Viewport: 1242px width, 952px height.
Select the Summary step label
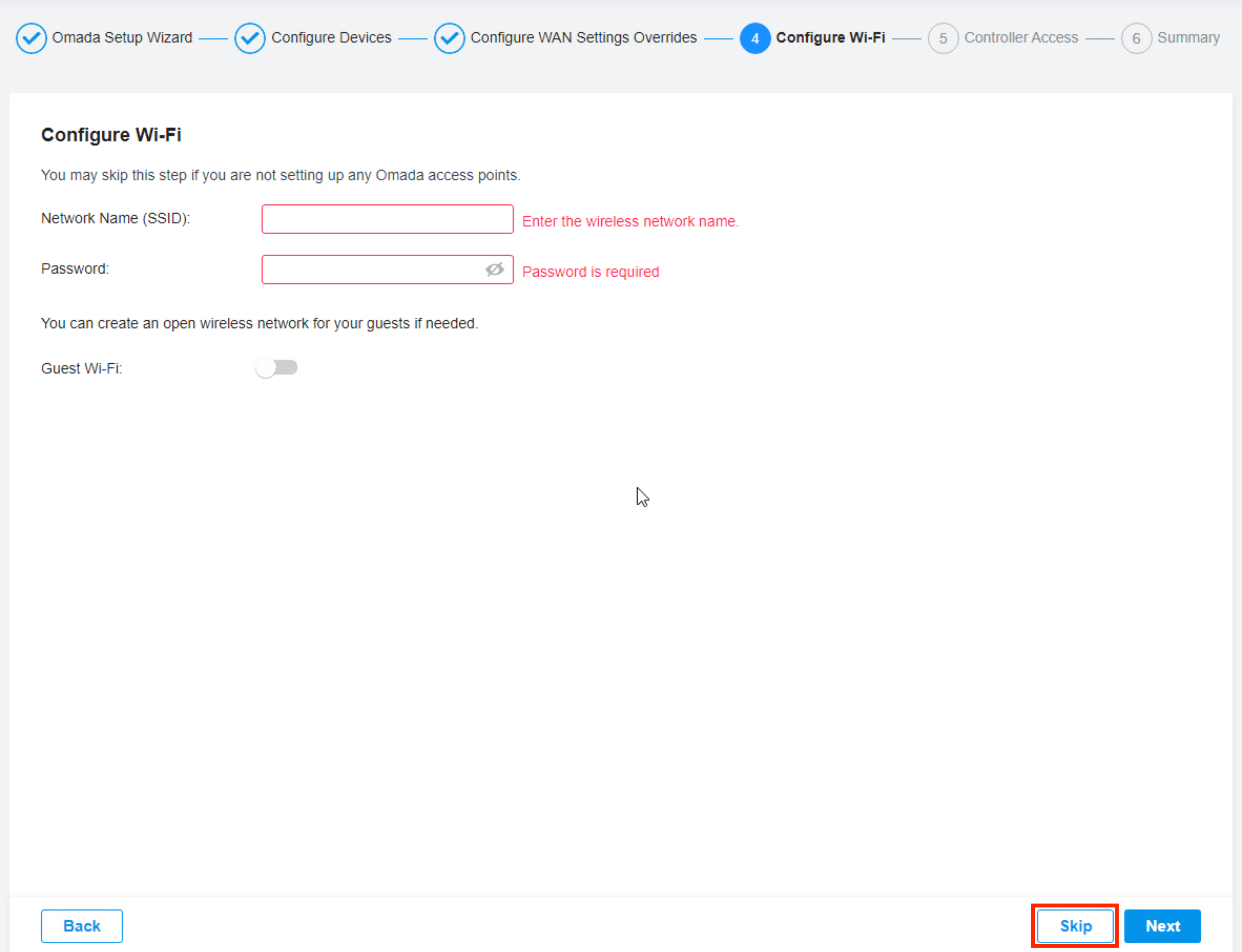pyautogui.click(x=1188, y=37)
